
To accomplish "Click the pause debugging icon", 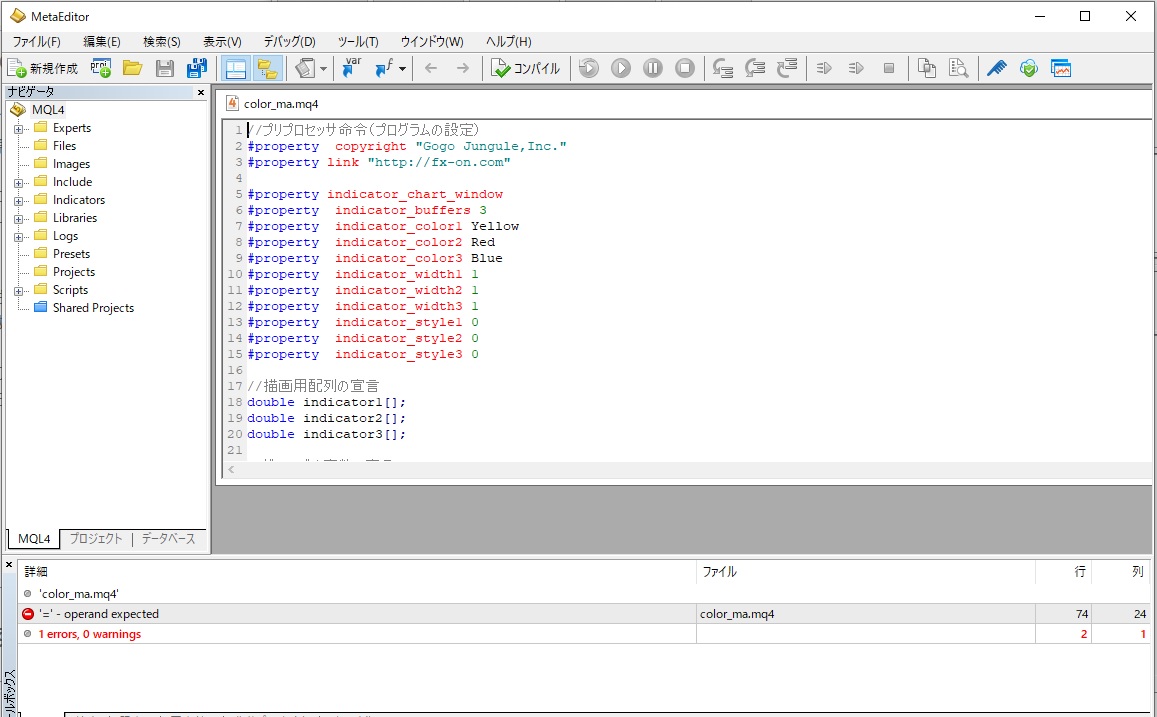I will [653, 68].
